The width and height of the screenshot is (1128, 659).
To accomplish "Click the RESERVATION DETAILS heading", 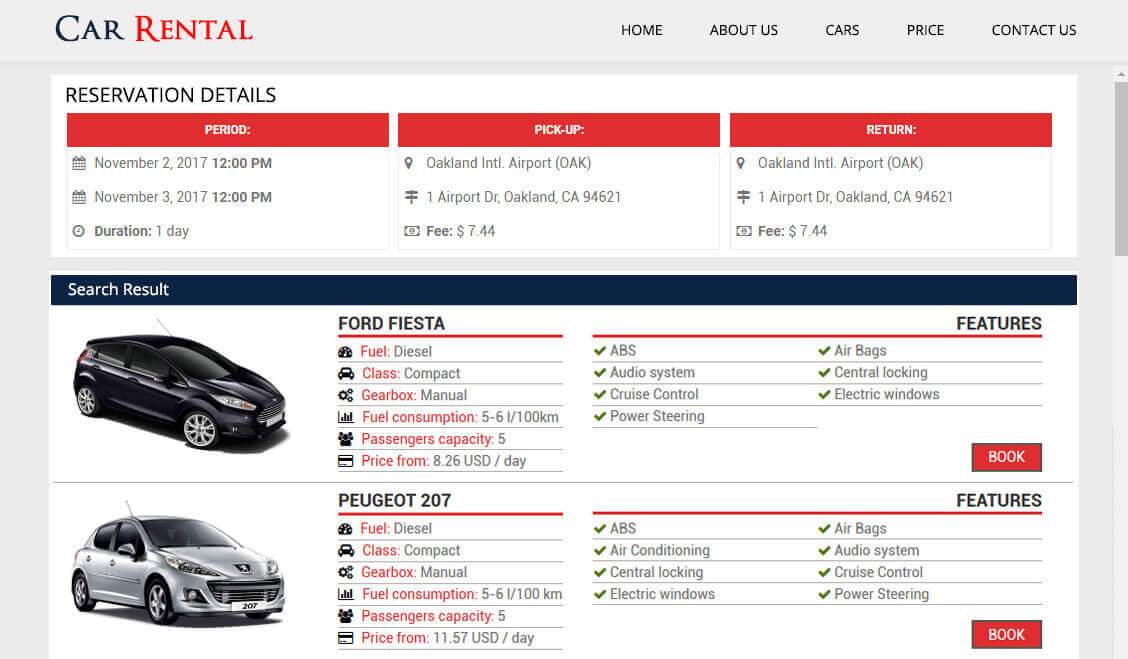I will [170, 95].
